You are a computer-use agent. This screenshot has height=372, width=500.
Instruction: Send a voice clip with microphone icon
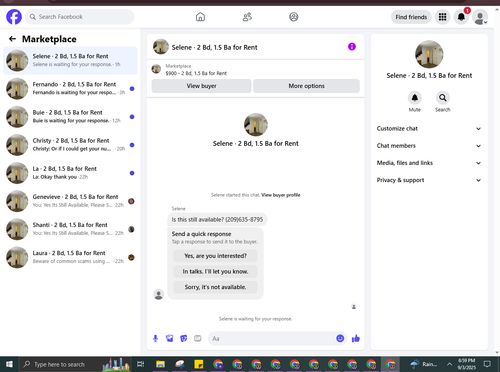tap(155, 339)
